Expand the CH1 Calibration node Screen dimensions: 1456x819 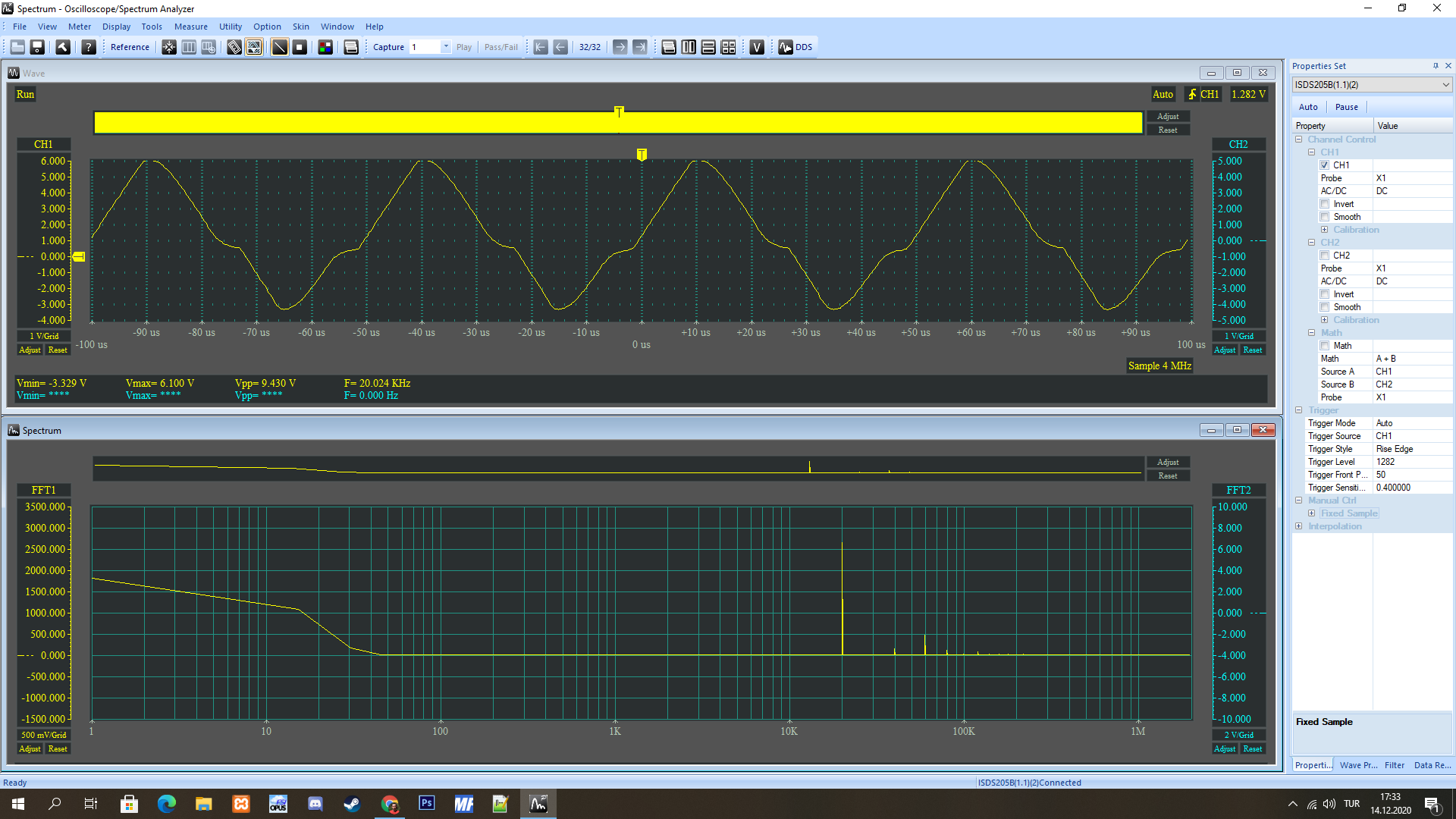click(x=1325, y=230)
